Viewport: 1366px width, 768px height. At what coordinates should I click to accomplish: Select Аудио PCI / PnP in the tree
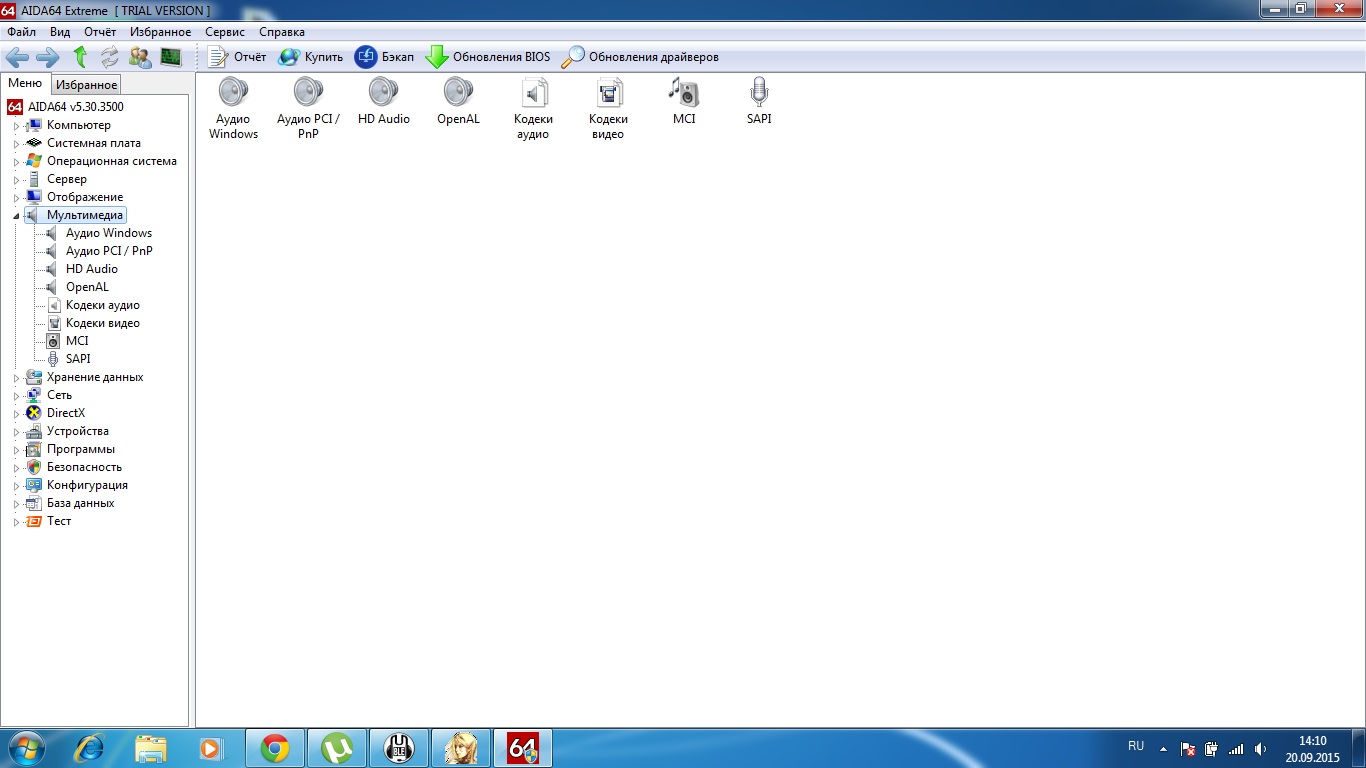pyautogui.click(x=109, y=251)
